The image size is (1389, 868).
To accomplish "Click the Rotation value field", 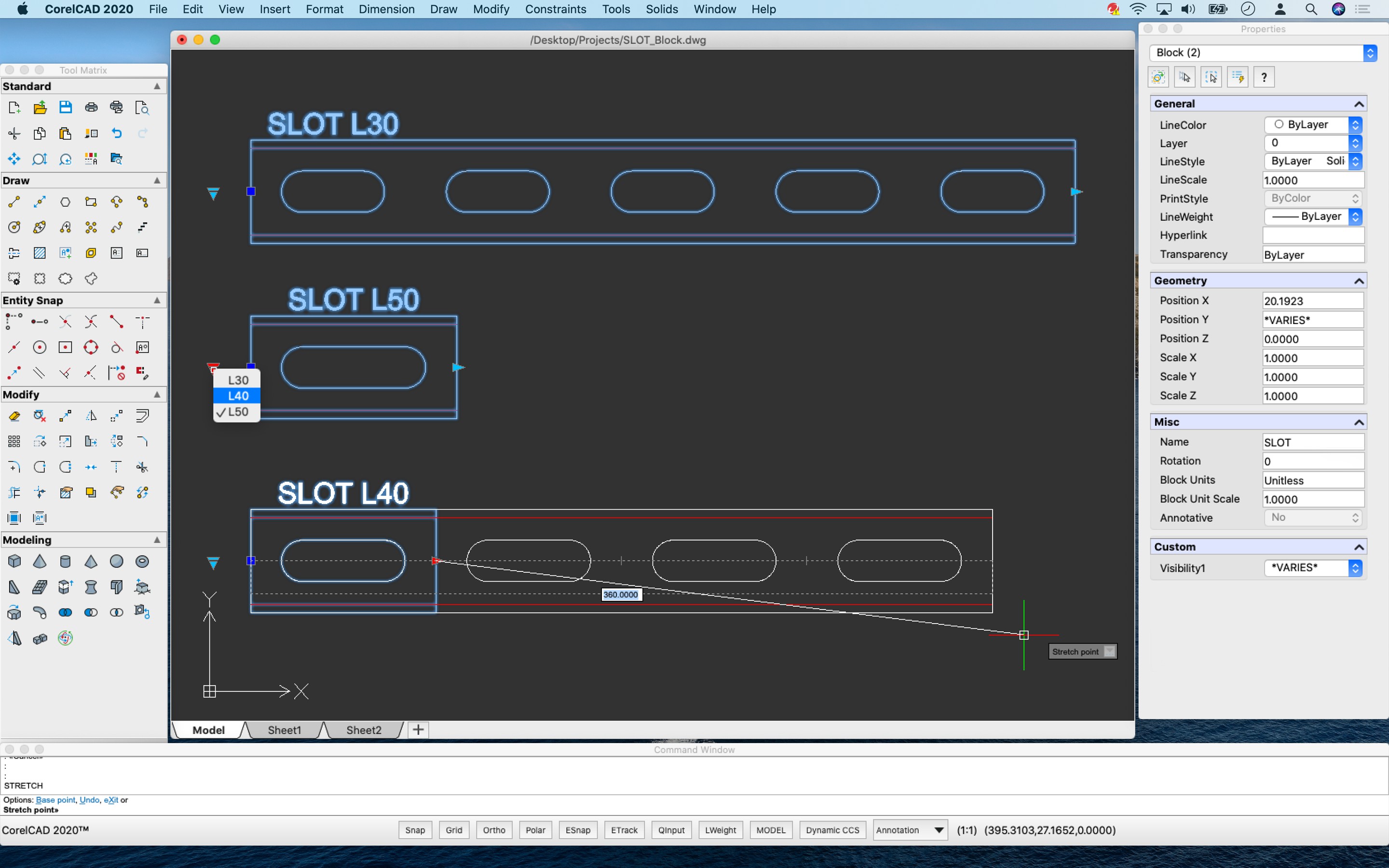I will 1313,461.
